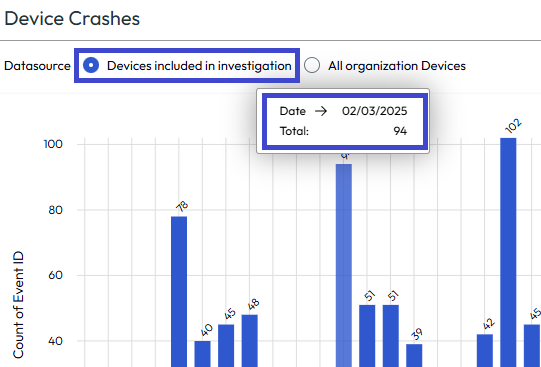Screen dimensions: 541x367
Task: Click the highlighted bar with total 94
Action: pyautogui.click(x=344, y=265)
